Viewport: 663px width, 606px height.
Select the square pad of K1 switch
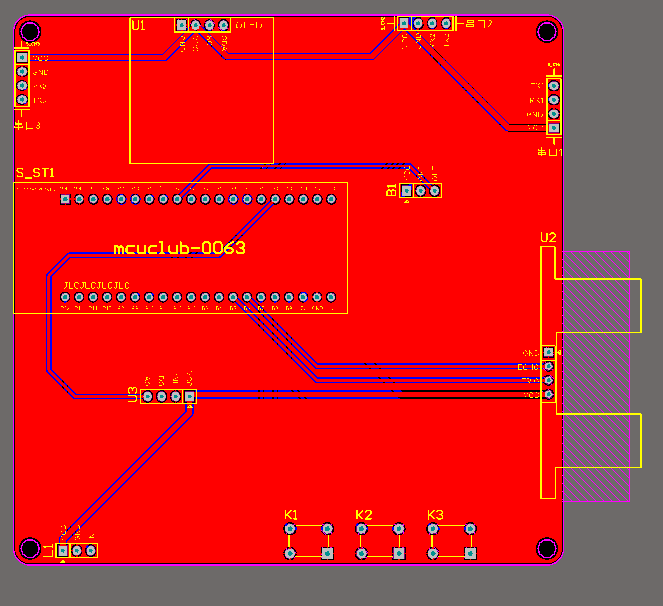coord(327,553)
